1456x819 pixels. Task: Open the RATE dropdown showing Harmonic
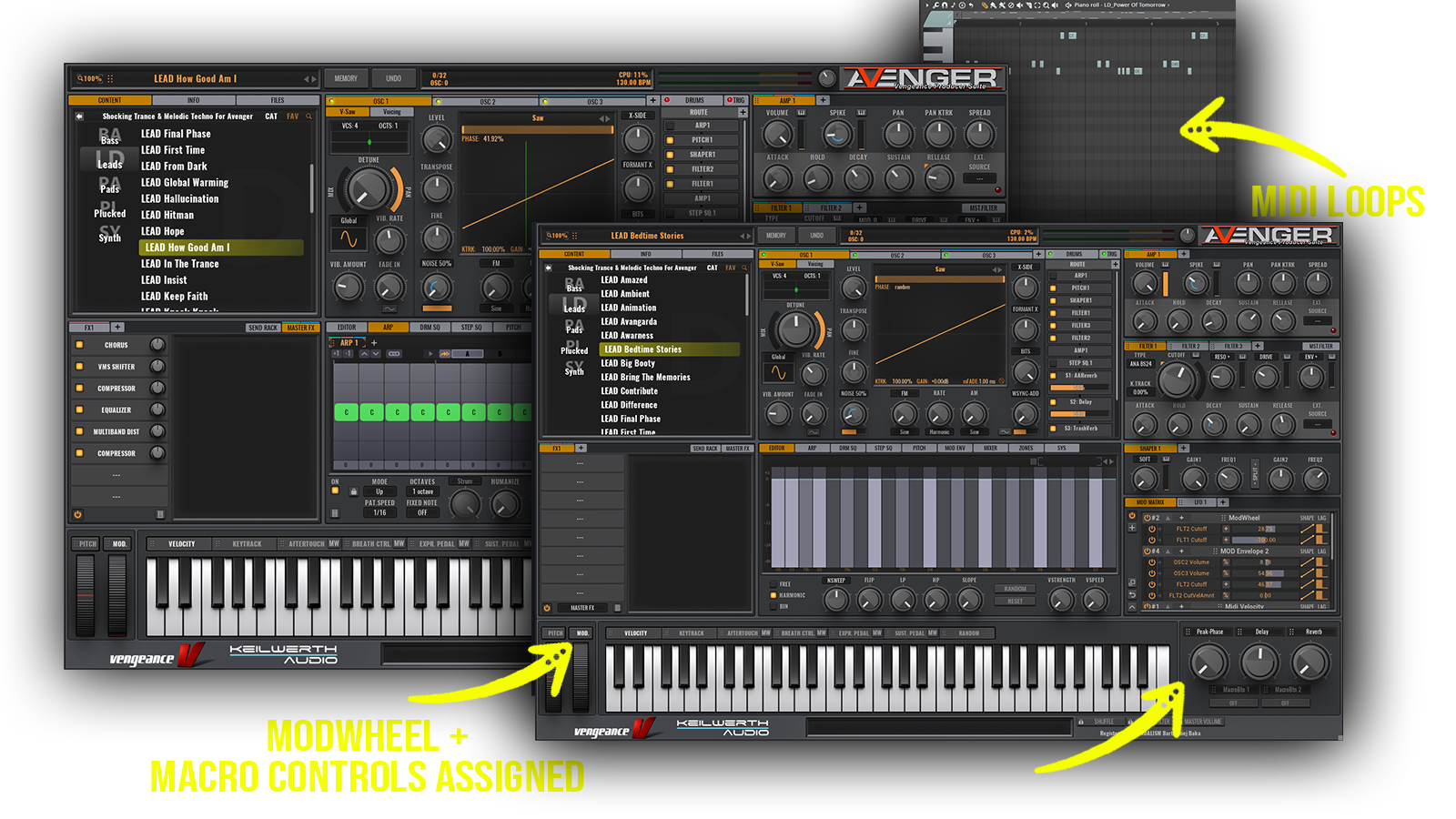tap(939, 432)
